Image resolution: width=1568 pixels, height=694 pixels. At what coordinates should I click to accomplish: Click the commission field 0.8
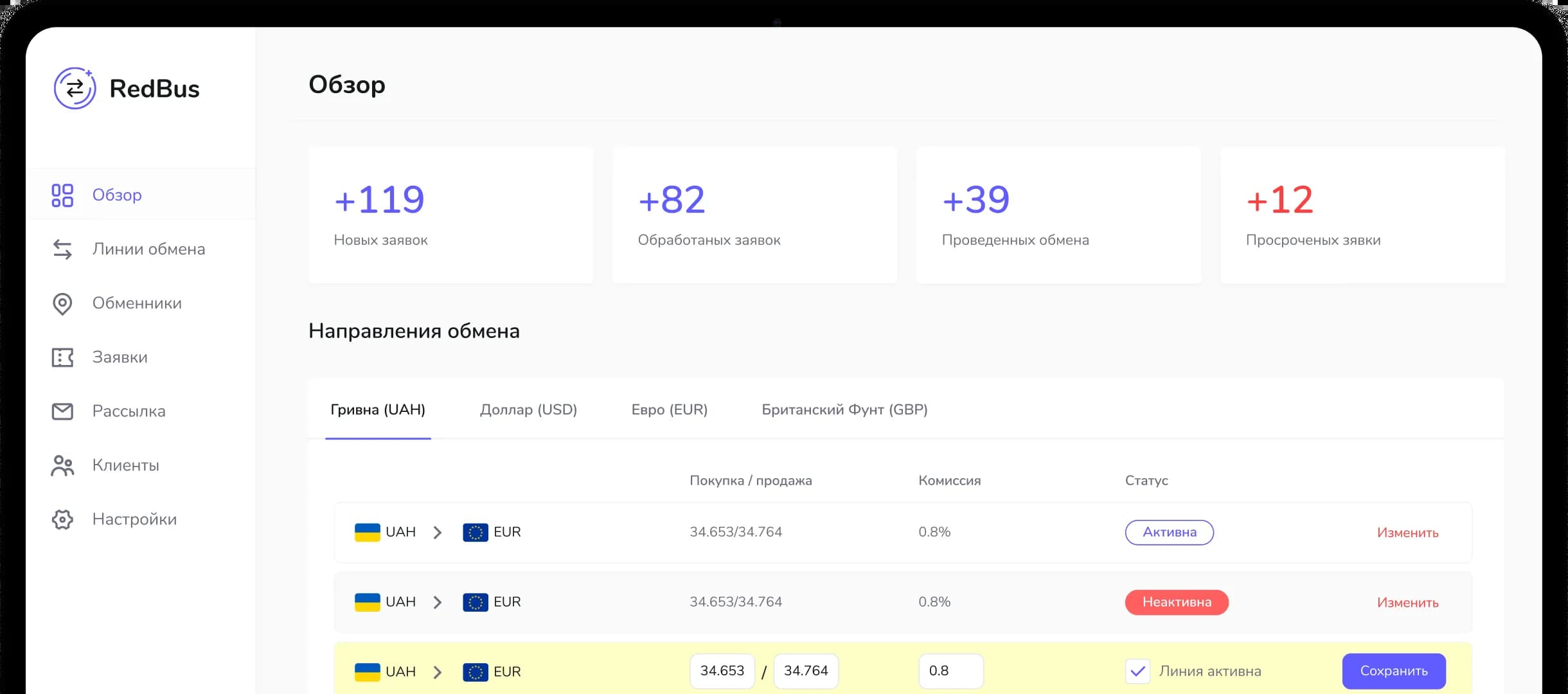(950, 672)
